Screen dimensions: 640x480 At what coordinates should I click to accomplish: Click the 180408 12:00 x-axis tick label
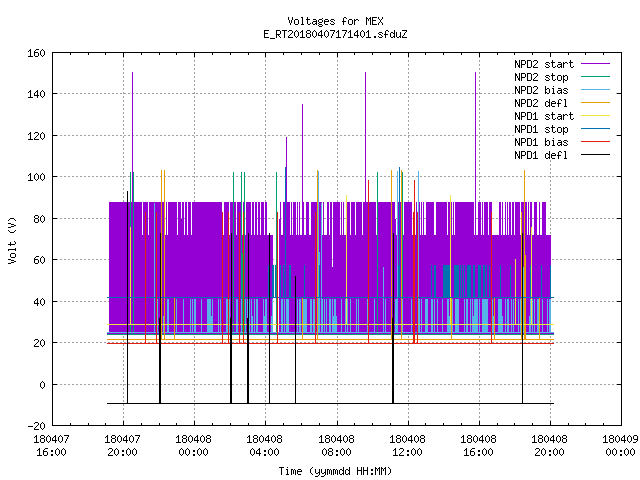407,446
